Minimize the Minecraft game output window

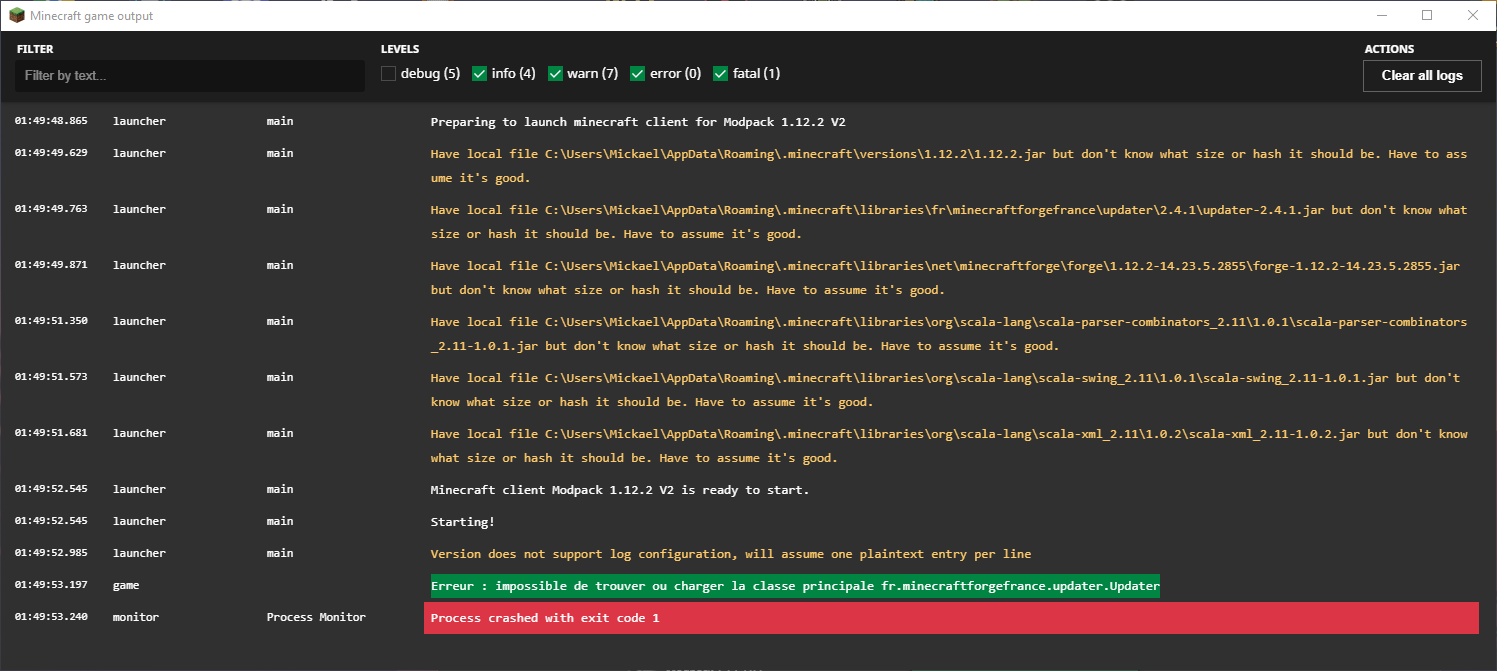(x=1383, y=16)
